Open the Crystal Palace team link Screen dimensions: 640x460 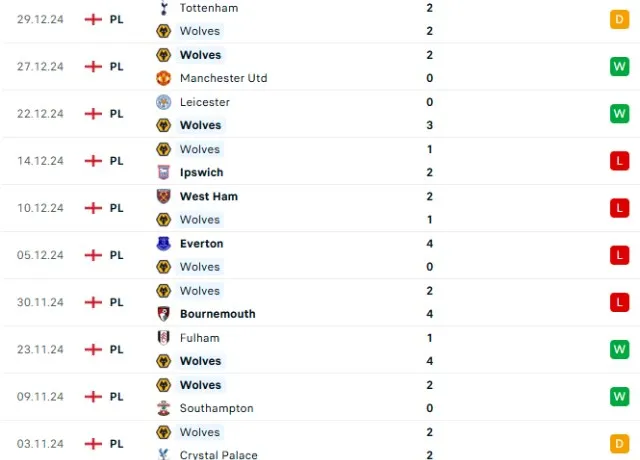(x=218, y=455)
